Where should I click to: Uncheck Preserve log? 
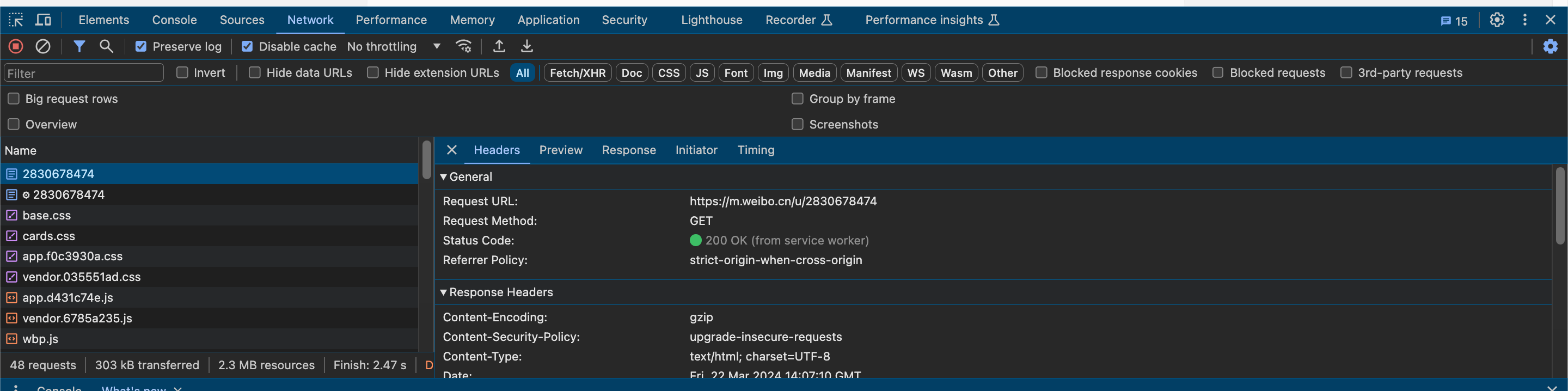(x=140, y=46)
